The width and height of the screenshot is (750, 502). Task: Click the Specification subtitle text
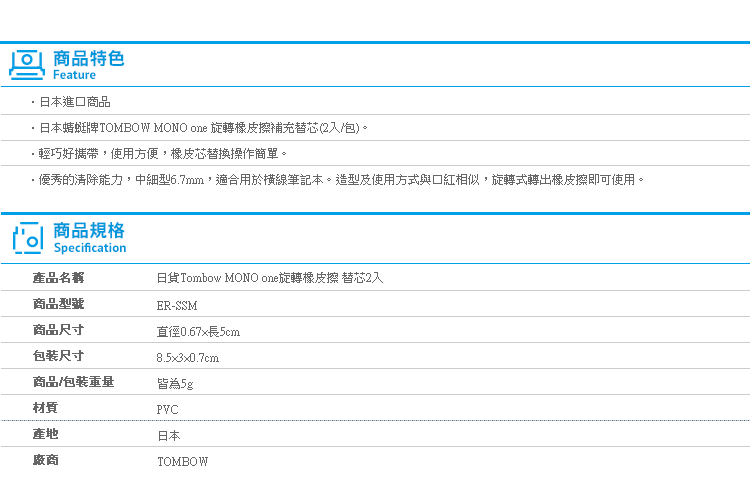tap(90, 248)
